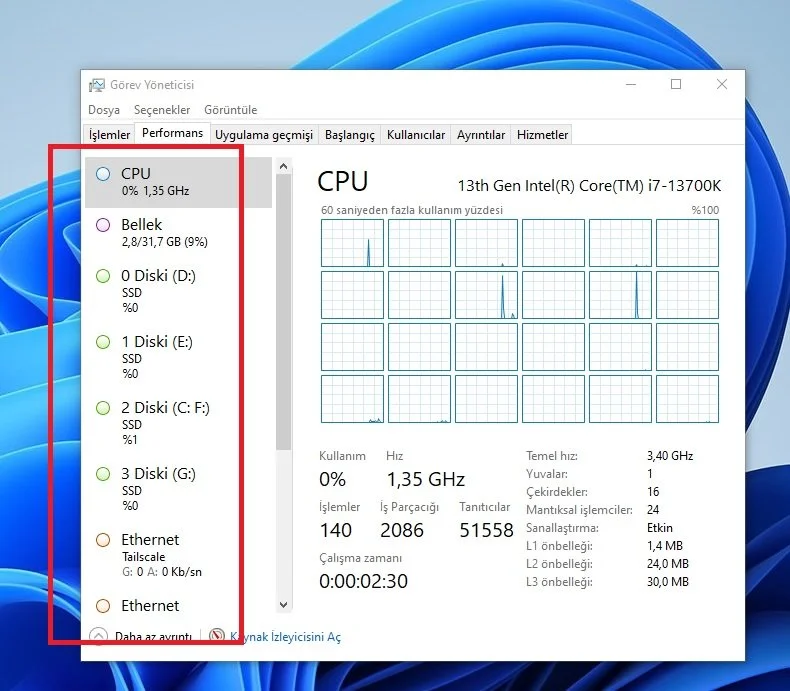Image resolution: width=790 pixels, height=691 pixels.
Task: Click the İşlemler count 140
Action: coord(336,530)
